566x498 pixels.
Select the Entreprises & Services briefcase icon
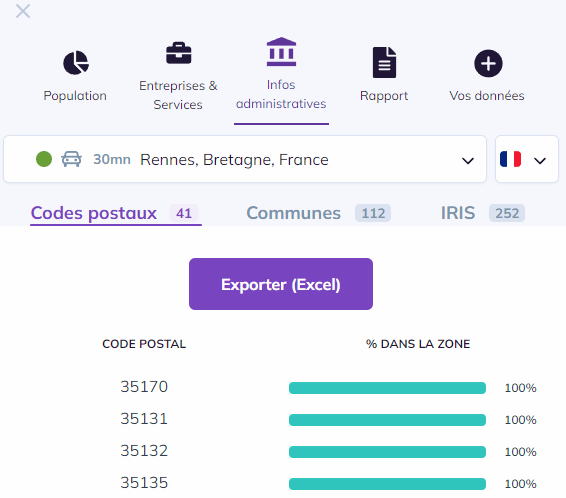pos(179,53)
